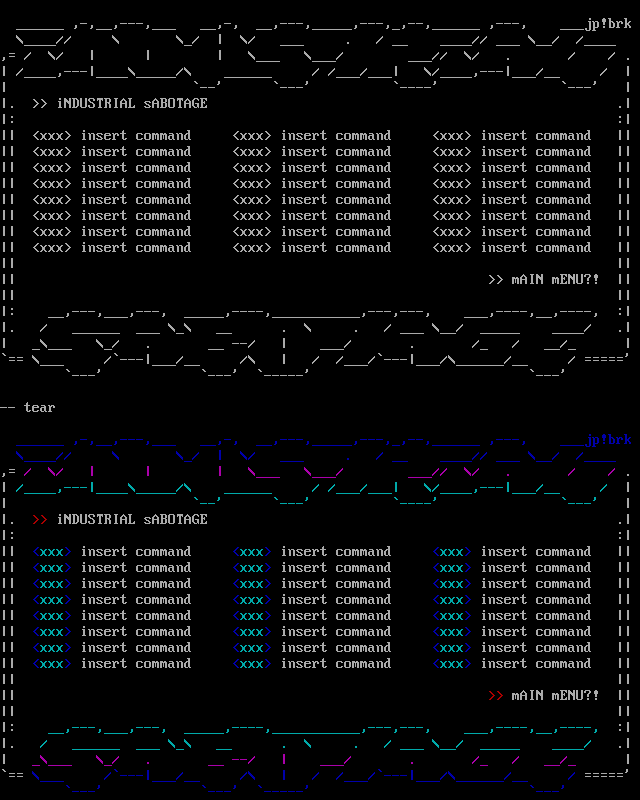Click the blue jp!brk signature in colored header
This screenshot has height=800, width=640.
[x=608, y=440]
